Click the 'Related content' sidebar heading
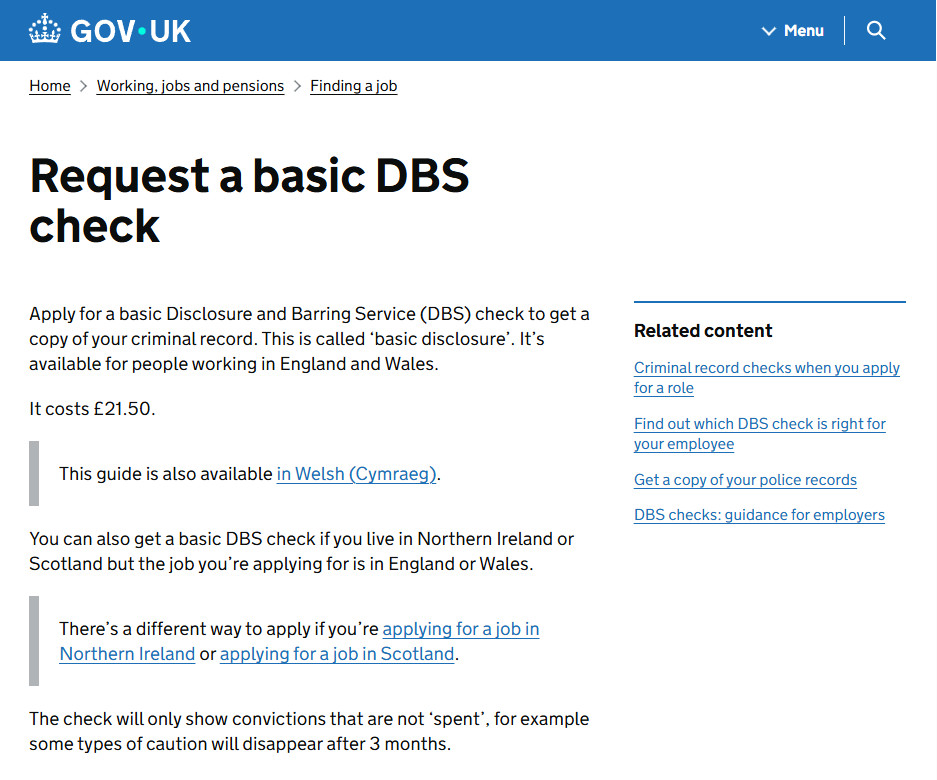 coord(703,331)
